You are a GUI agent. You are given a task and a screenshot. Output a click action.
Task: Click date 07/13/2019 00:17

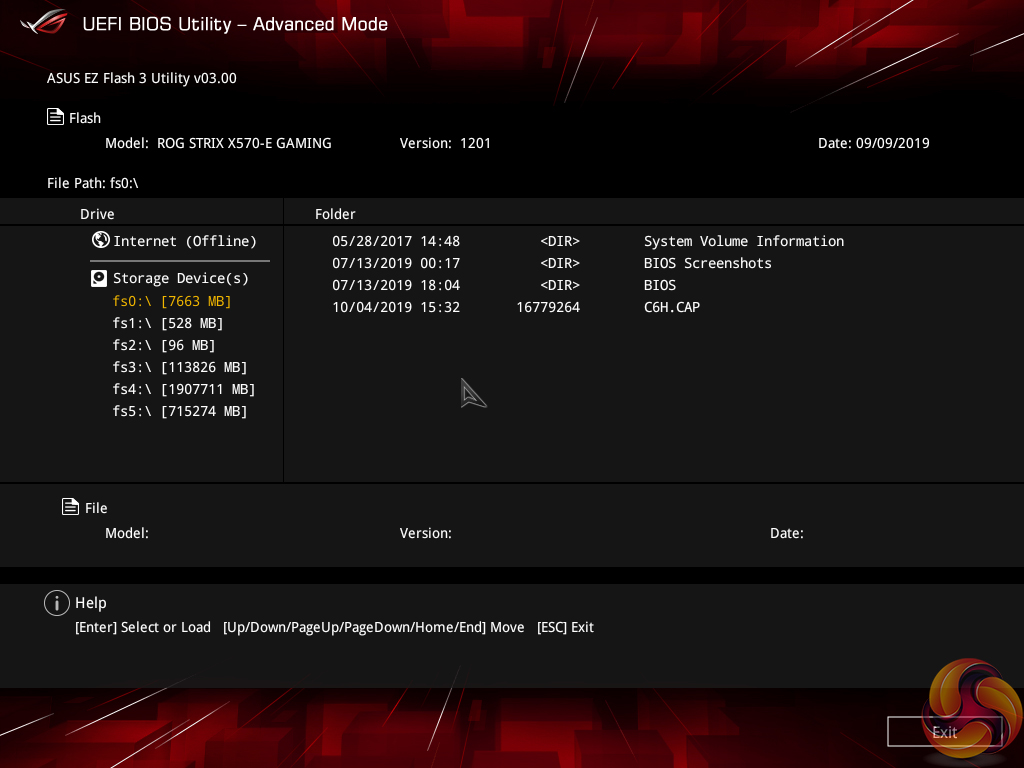point(396,263)
